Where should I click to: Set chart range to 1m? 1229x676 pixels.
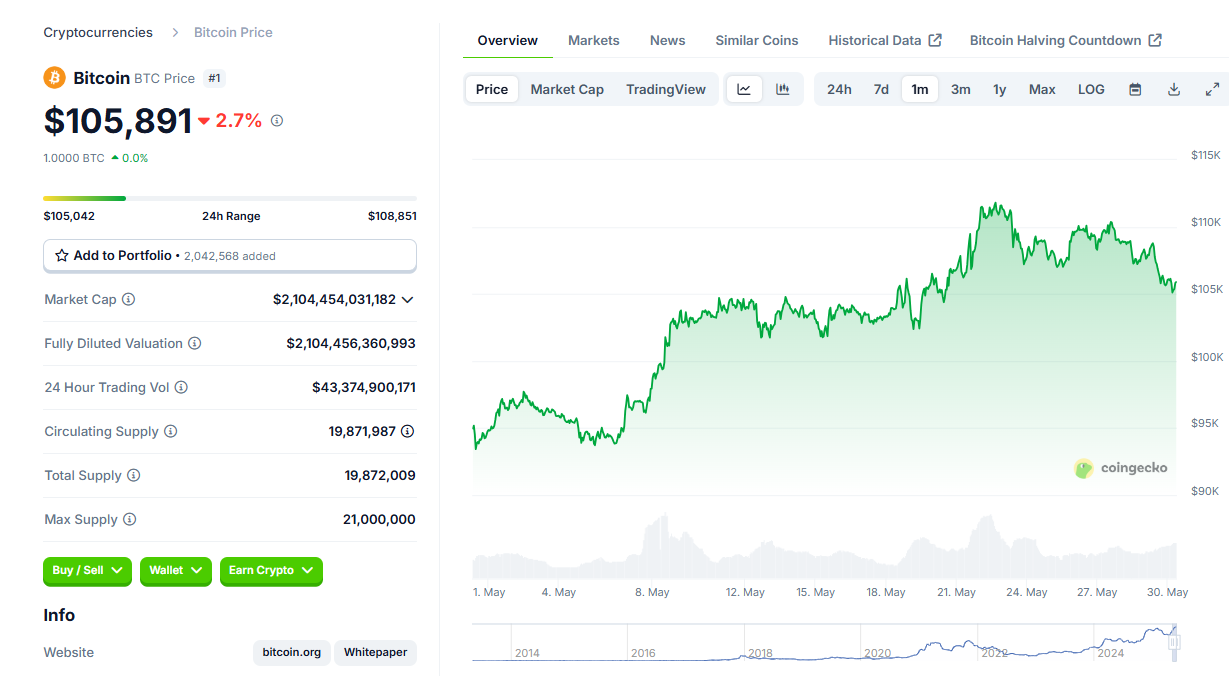920,89
